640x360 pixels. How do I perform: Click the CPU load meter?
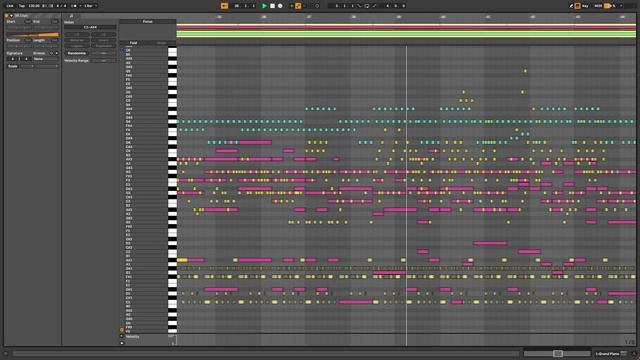pyautogui.click(x=610, y=6)
